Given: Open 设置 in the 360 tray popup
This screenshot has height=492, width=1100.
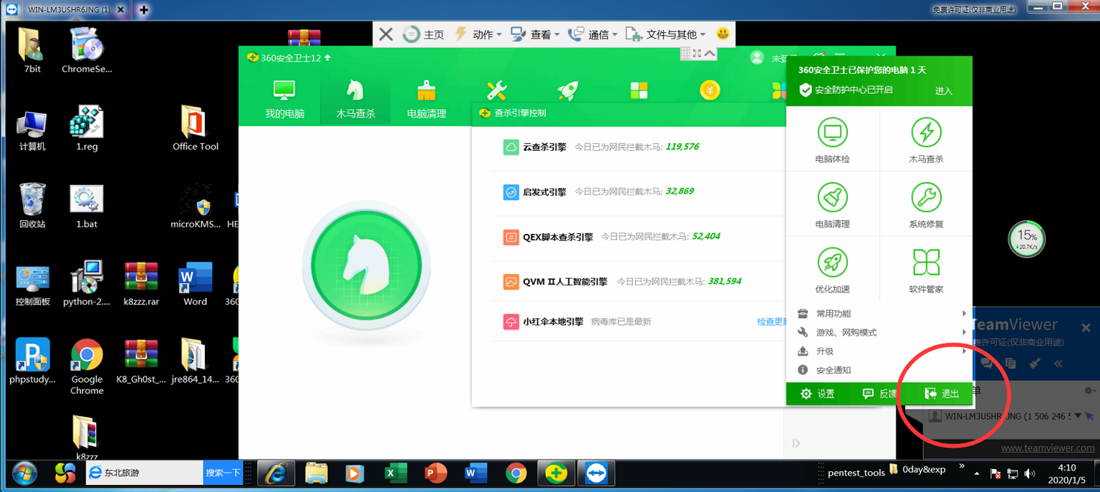Looking at the screenshot, I should (x=818, y=394).
